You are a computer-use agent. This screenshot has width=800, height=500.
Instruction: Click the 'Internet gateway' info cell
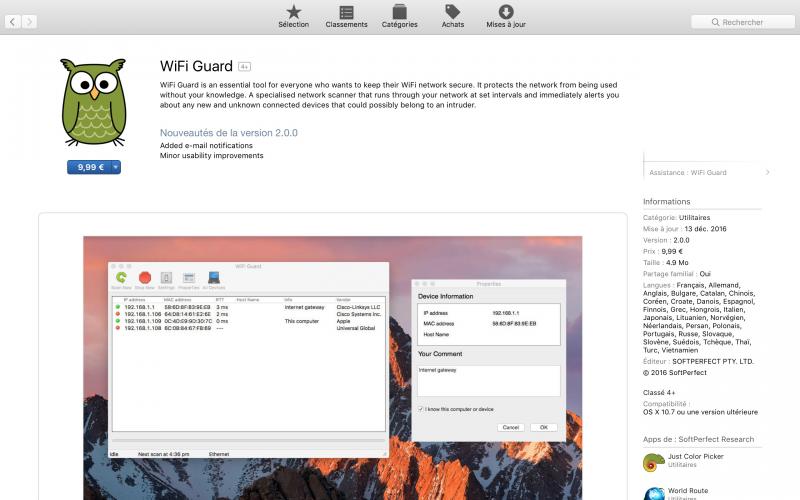[x=304, y=307]
